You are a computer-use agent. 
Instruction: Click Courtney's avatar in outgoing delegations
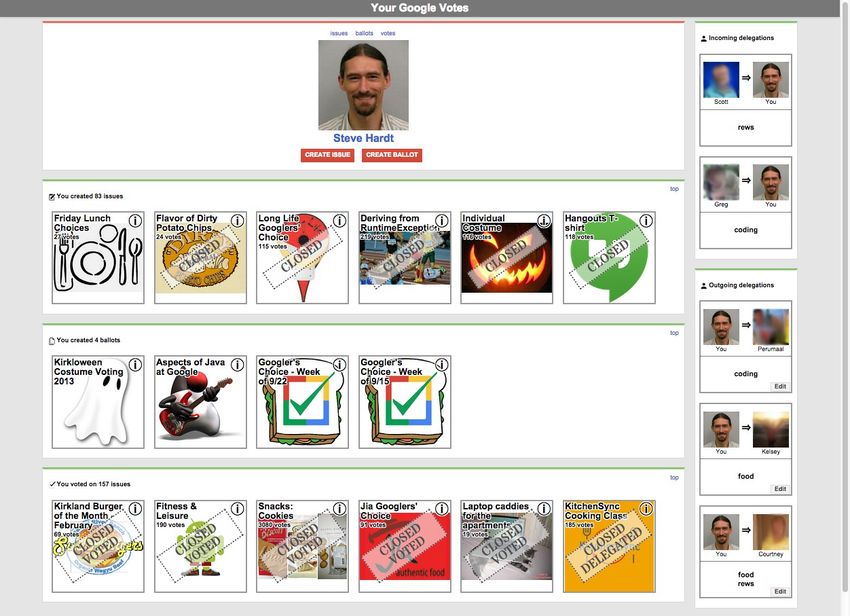(771, 532)
